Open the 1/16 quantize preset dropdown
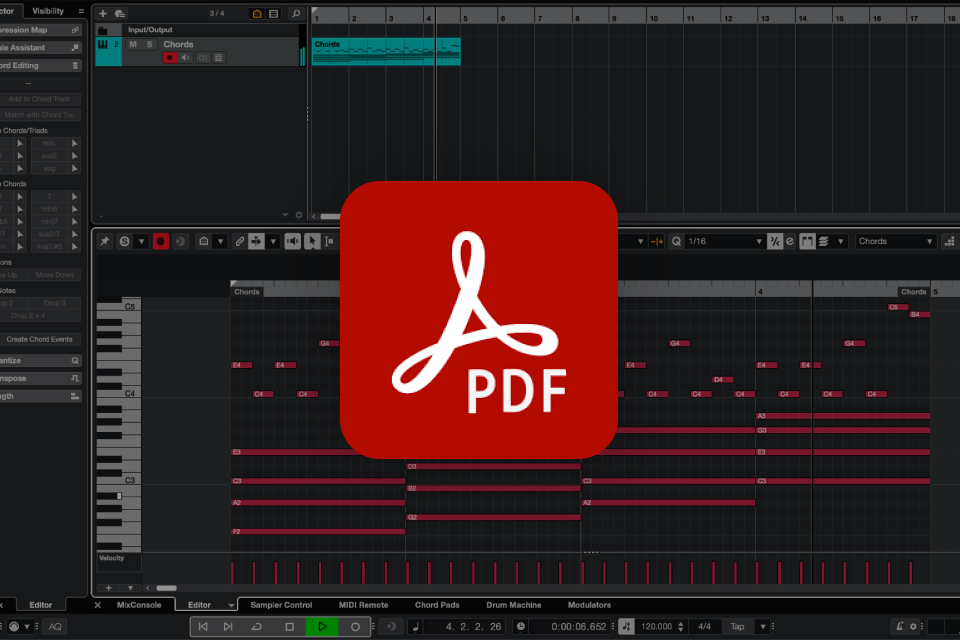Image resolution: width=960 pixels, height=640 pixels. click(x=725, y=241)
